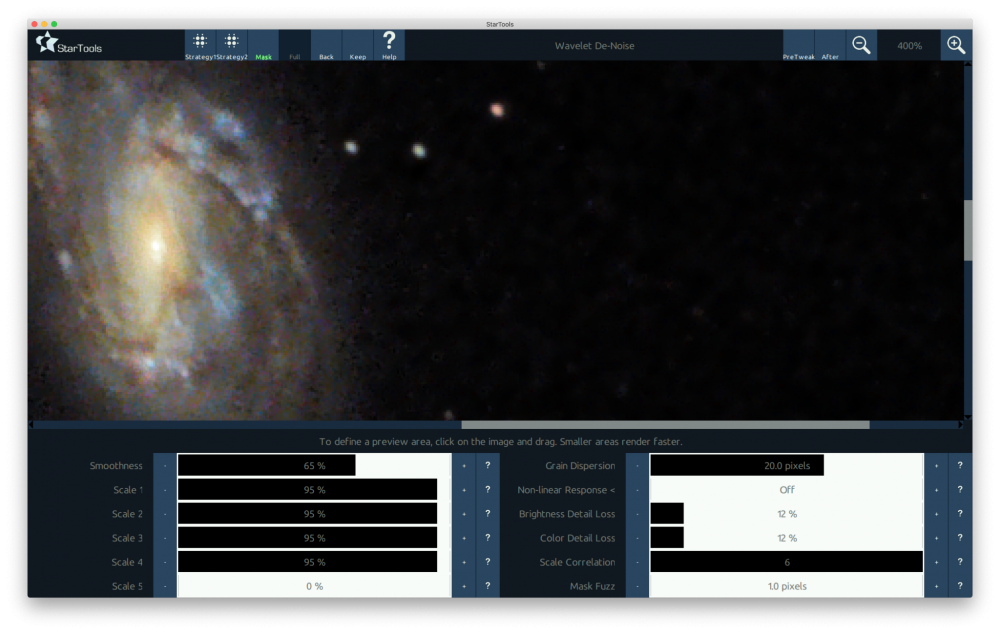This screenshot has height=634, width=1000.
Task: Click the StarTools logo
Action: 69,45
